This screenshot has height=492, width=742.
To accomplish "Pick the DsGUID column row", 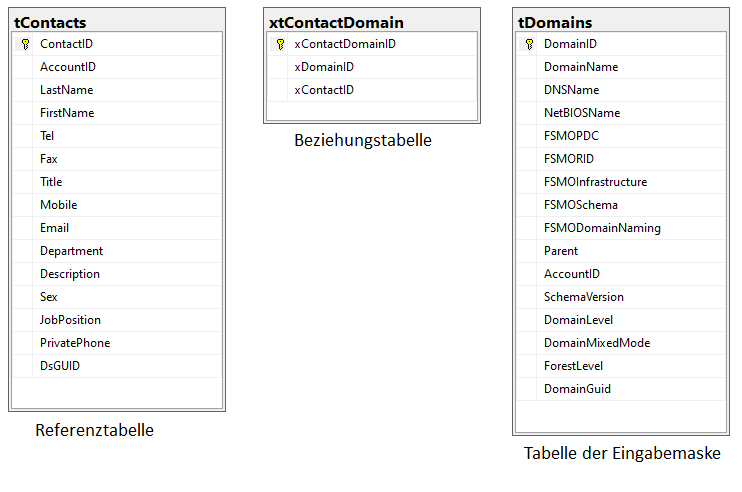I will [x=117, y=366].
